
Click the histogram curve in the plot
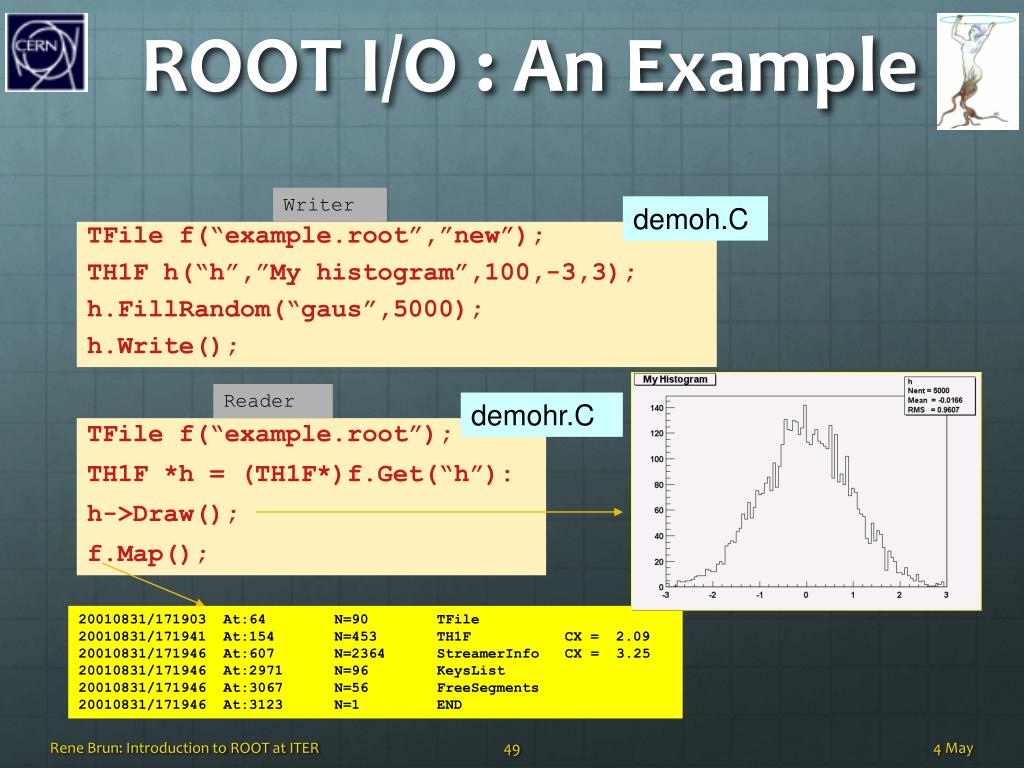[806, 496]
